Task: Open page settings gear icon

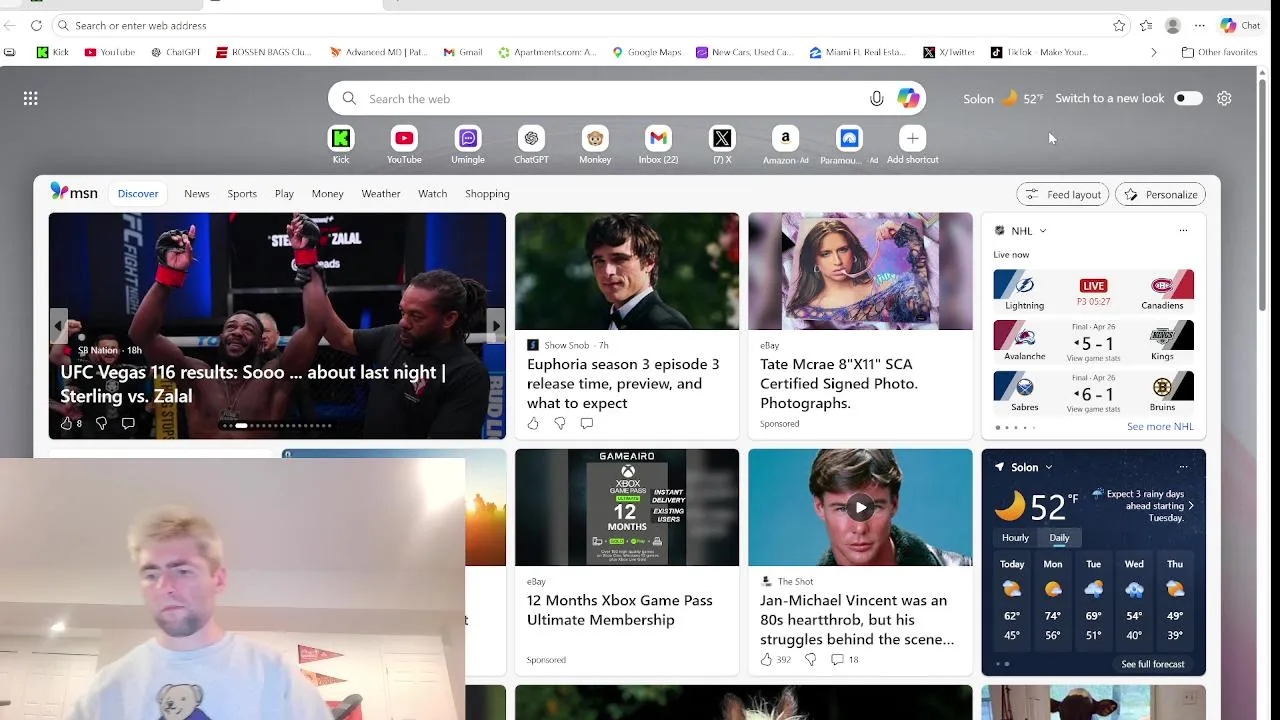Action: 1224,98
